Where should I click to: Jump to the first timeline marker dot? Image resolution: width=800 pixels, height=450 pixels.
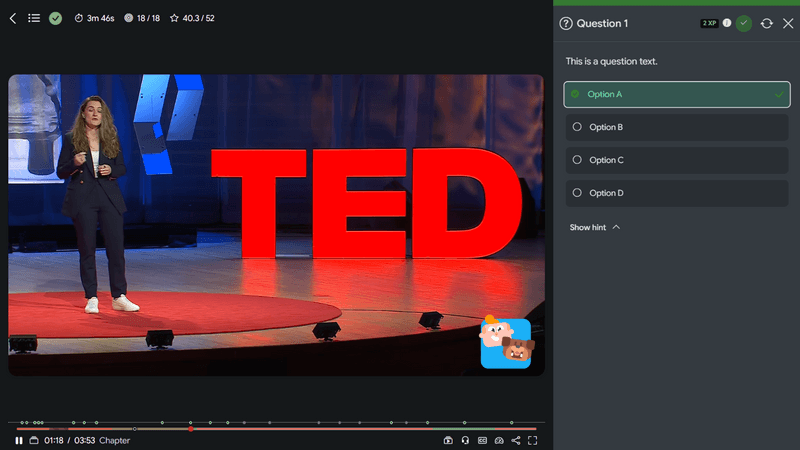[22, 422]
